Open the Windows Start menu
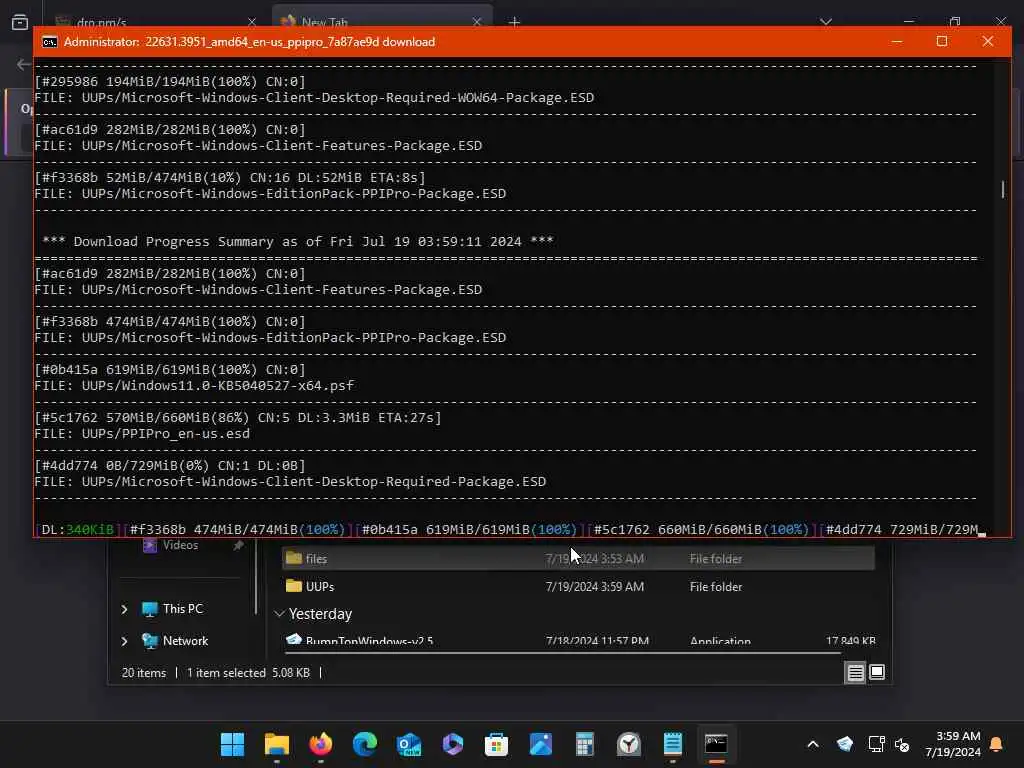1024x768 pixels. pyautogui.click(x=232, y=744)
